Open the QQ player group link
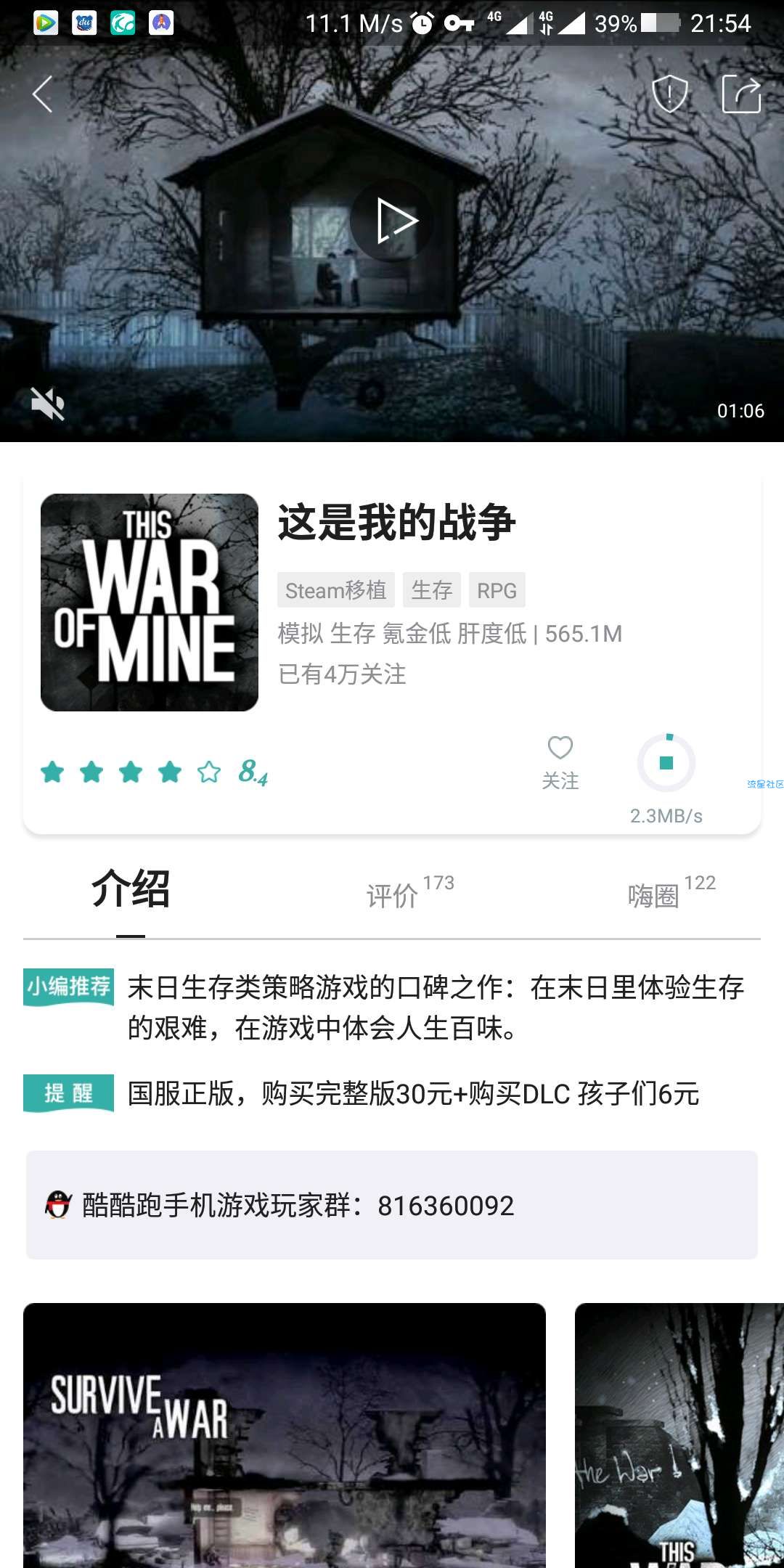 (x=392, y=1205)
